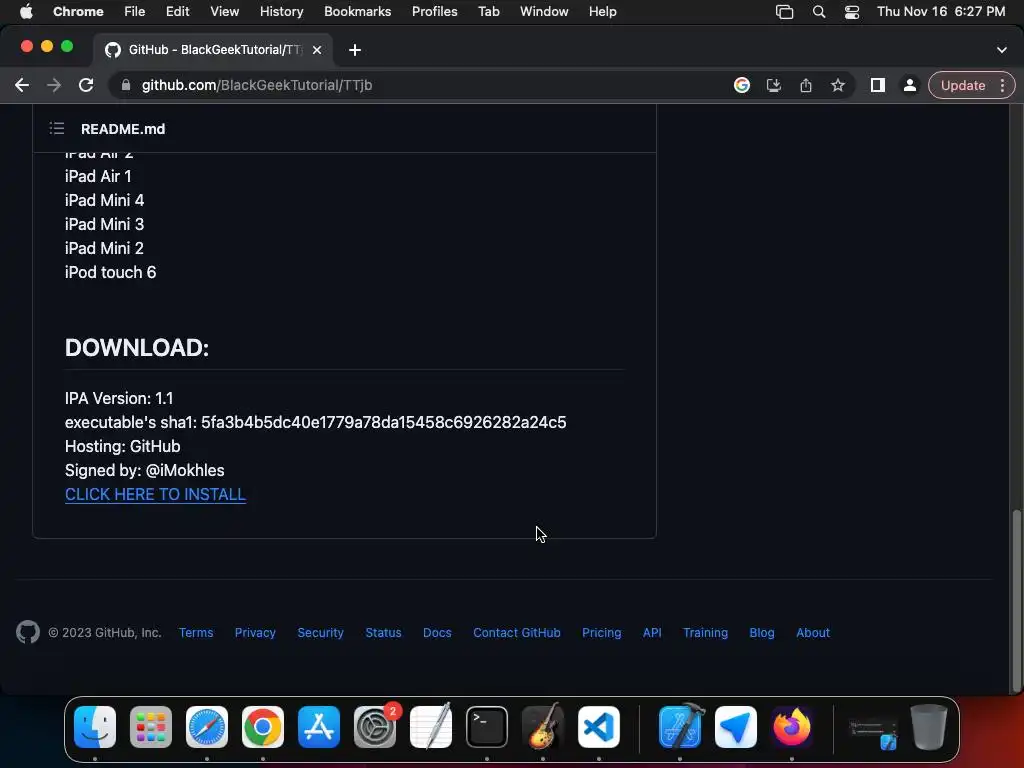Open the Status footer link

click(x=383, y=632)
